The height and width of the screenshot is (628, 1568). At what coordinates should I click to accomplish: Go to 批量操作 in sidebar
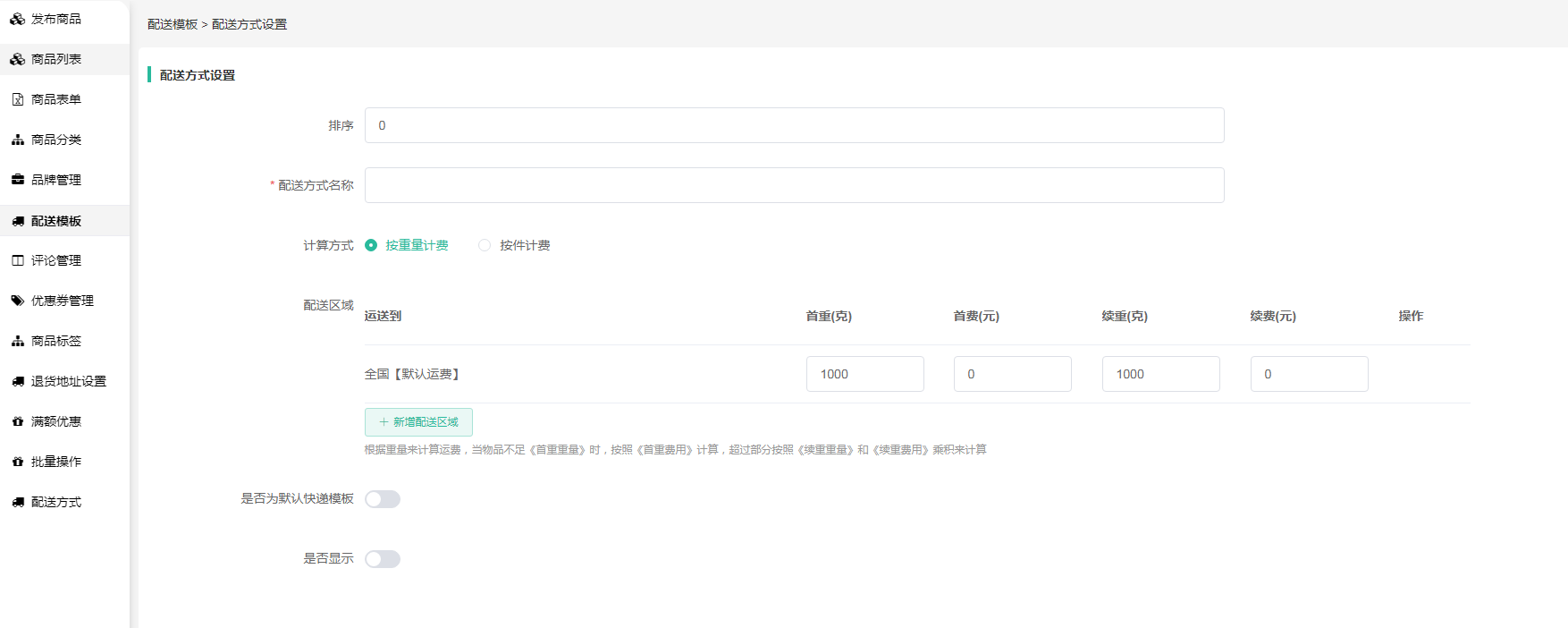(55, 462)
